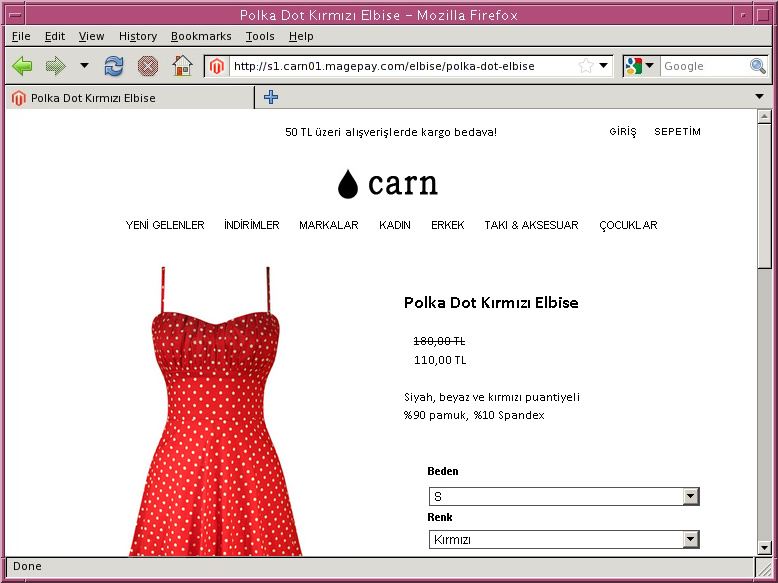Open a new tab with plus icon
This screenshot has height=583, width=778.
[270, 97]
